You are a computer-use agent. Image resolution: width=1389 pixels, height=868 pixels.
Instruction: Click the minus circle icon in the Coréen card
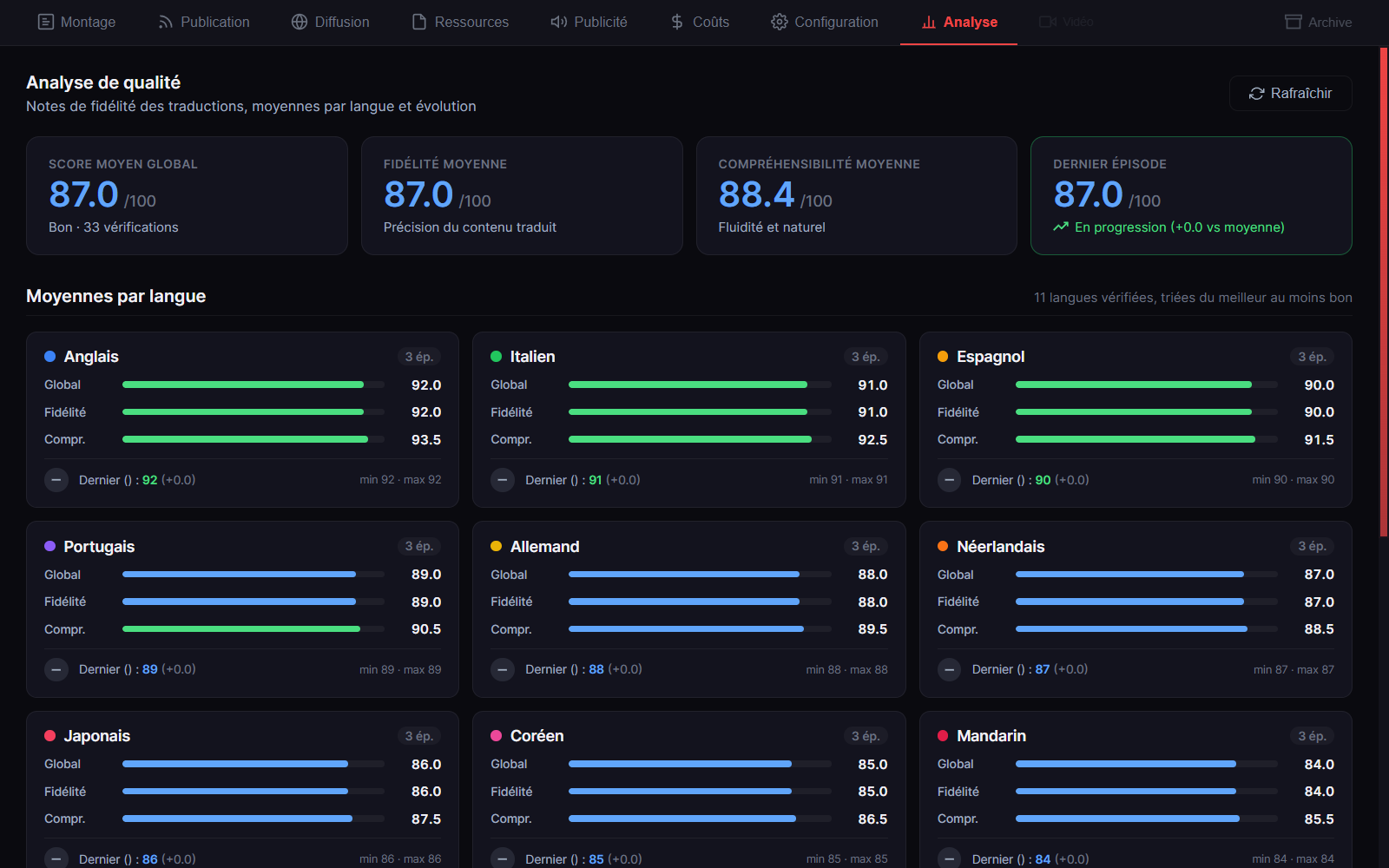(x=503, y=858)
